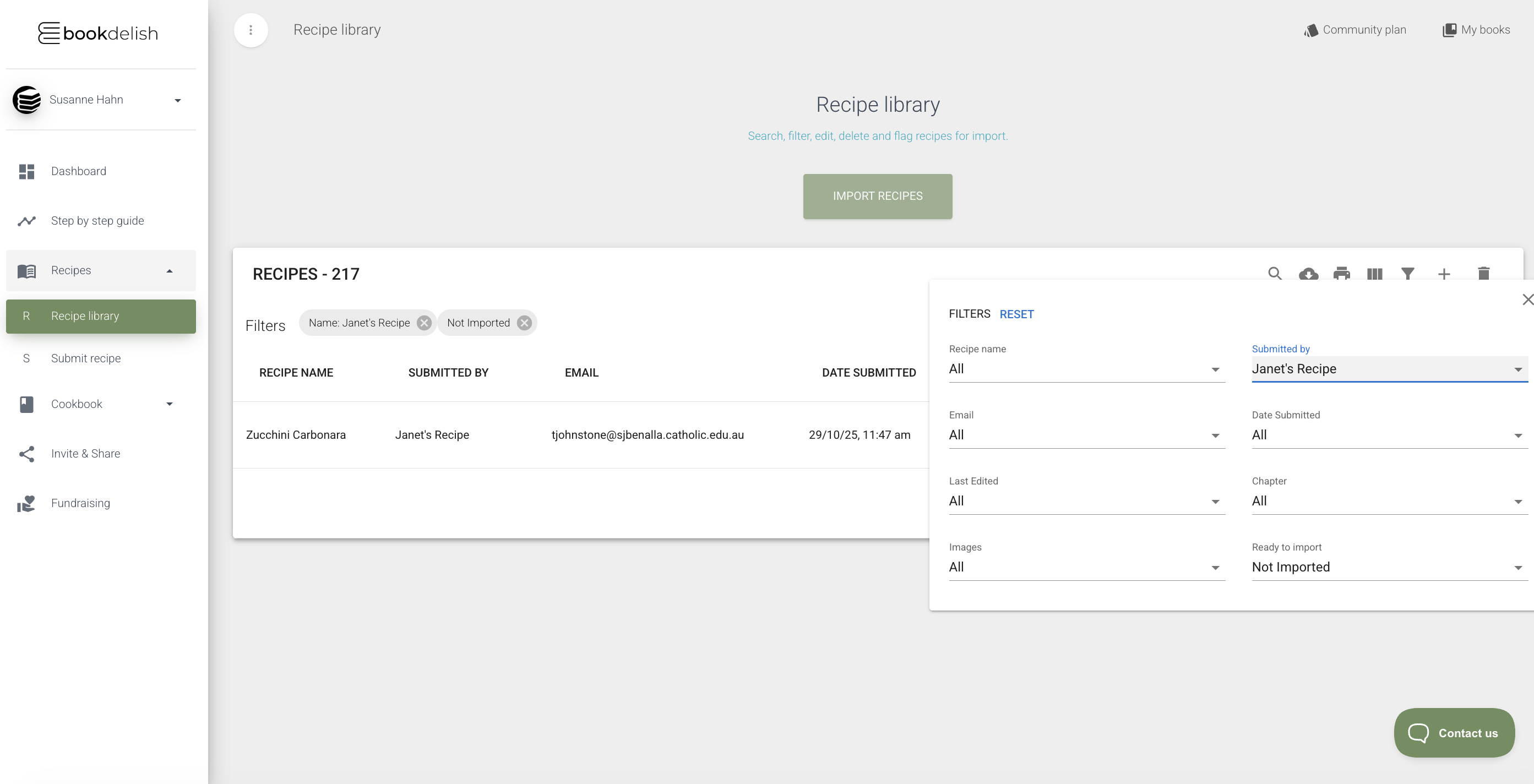This screenshot has height=784, width=1534.
Task: Click the 29/10/25, 11:47 am date cell
Action: [x=860, y=435]
